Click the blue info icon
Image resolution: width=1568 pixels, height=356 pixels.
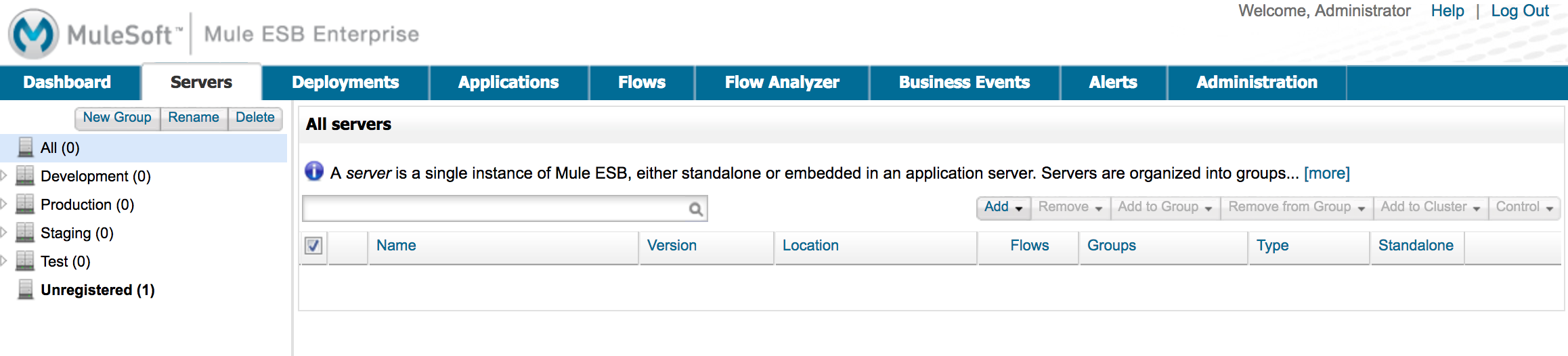tap(314, 171)
